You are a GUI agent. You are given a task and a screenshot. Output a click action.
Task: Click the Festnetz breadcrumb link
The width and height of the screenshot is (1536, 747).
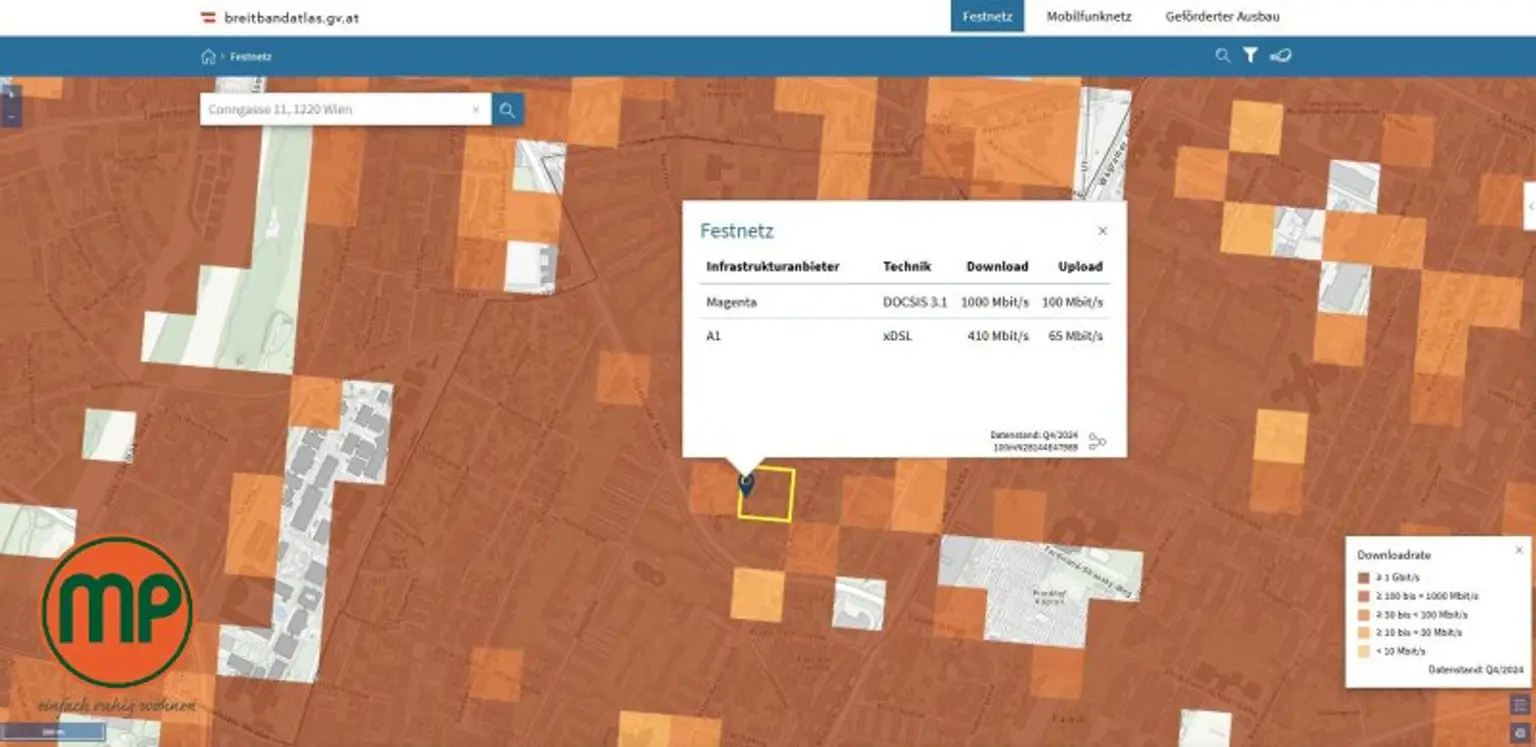[251, 57]
